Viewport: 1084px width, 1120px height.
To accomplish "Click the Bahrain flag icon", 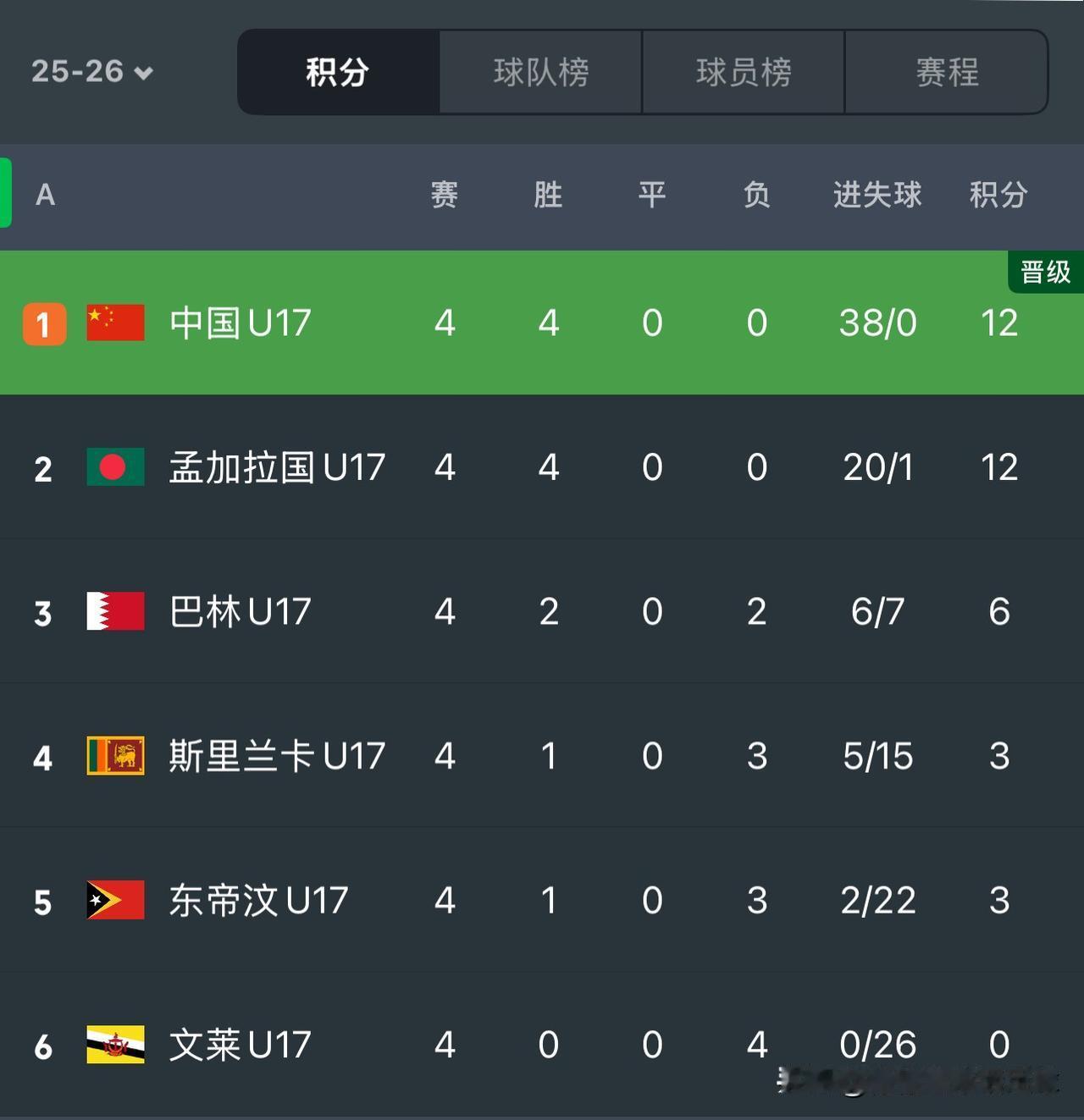I will pos(115,611).
